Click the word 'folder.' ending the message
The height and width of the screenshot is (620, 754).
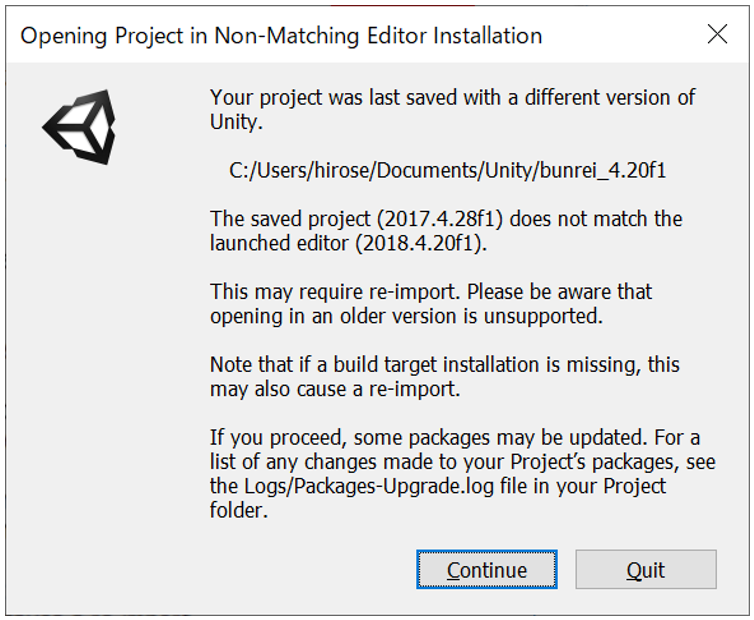pyautogui.click(x=240, y=510)
